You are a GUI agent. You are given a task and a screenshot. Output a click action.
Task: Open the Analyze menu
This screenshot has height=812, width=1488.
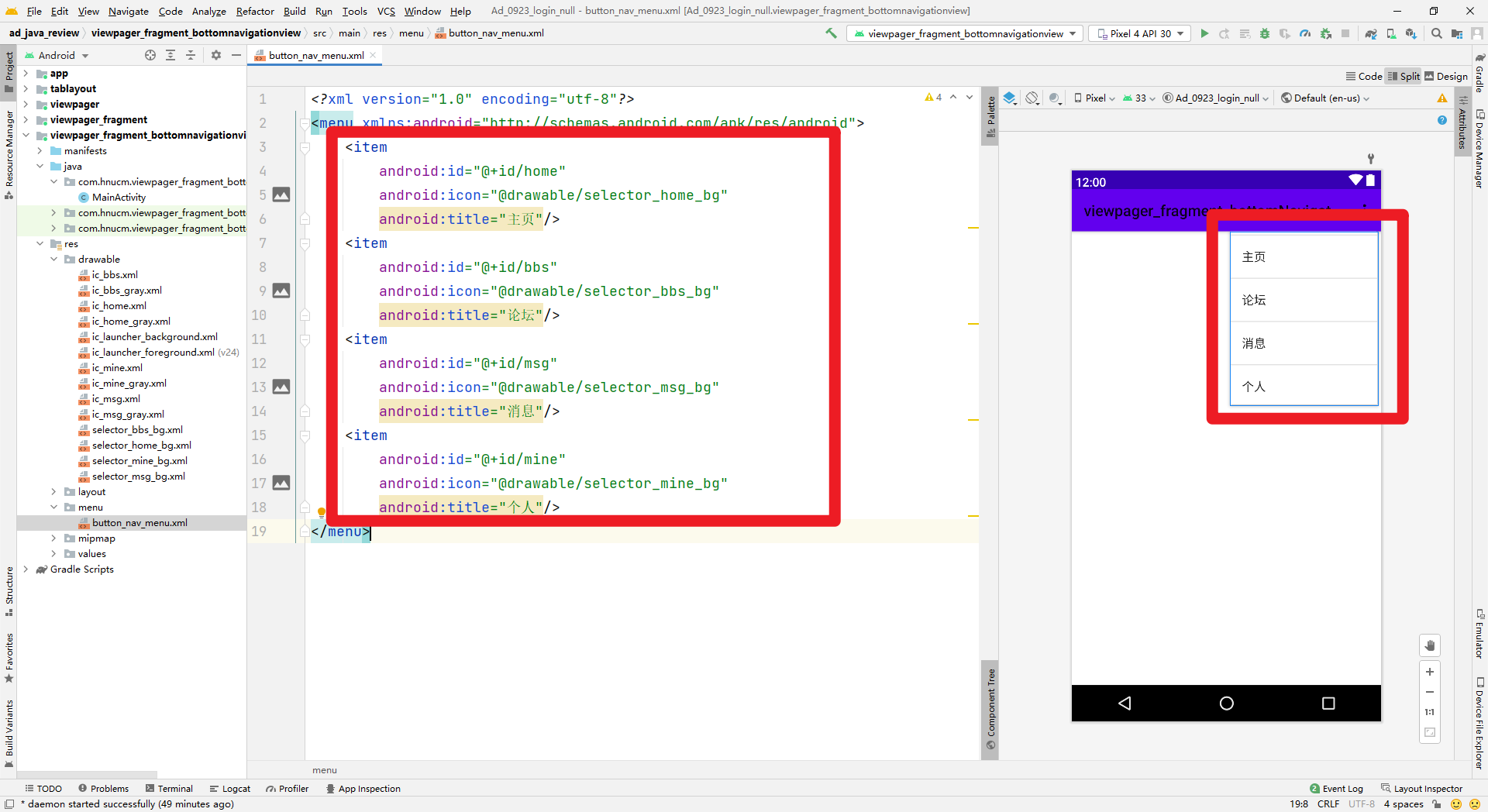tap(209, 11)
